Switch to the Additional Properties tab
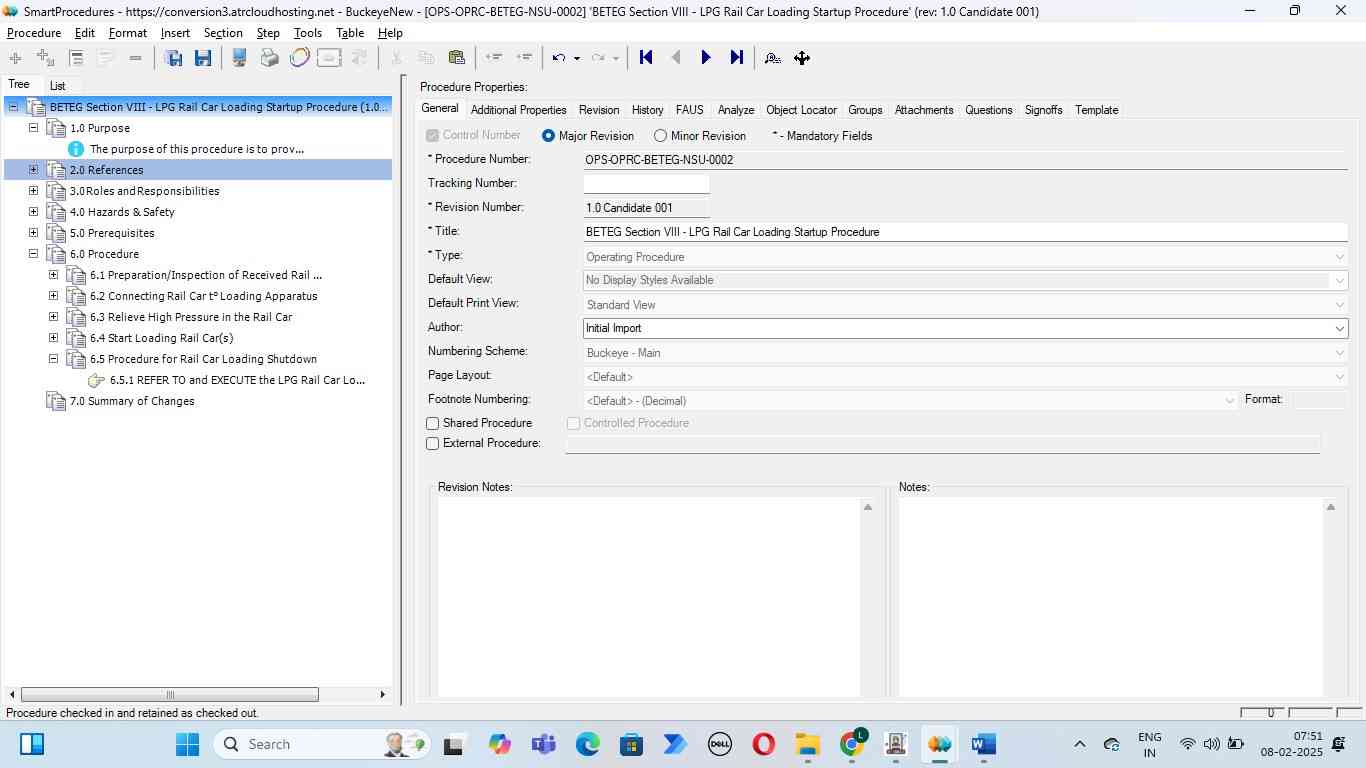Viewport: 1366px width, 768px height. coord(518,110)
